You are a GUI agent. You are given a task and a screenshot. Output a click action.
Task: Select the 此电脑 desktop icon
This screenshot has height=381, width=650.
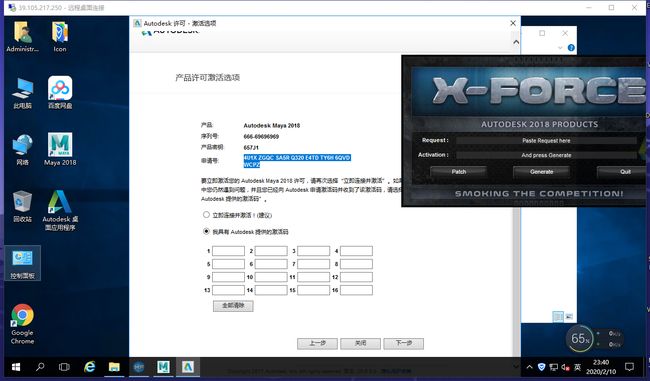[22, 93]
